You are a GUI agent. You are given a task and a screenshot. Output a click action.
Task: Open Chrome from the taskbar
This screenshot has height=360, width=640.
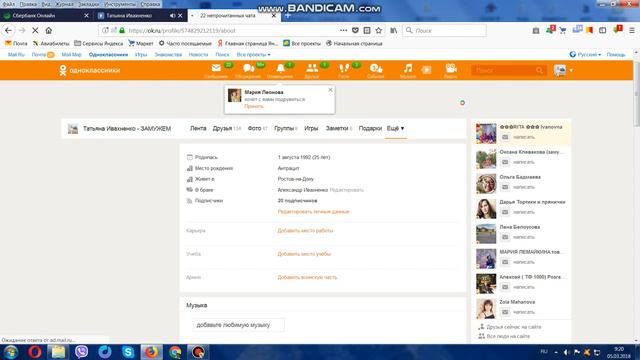tap(175, 352)
